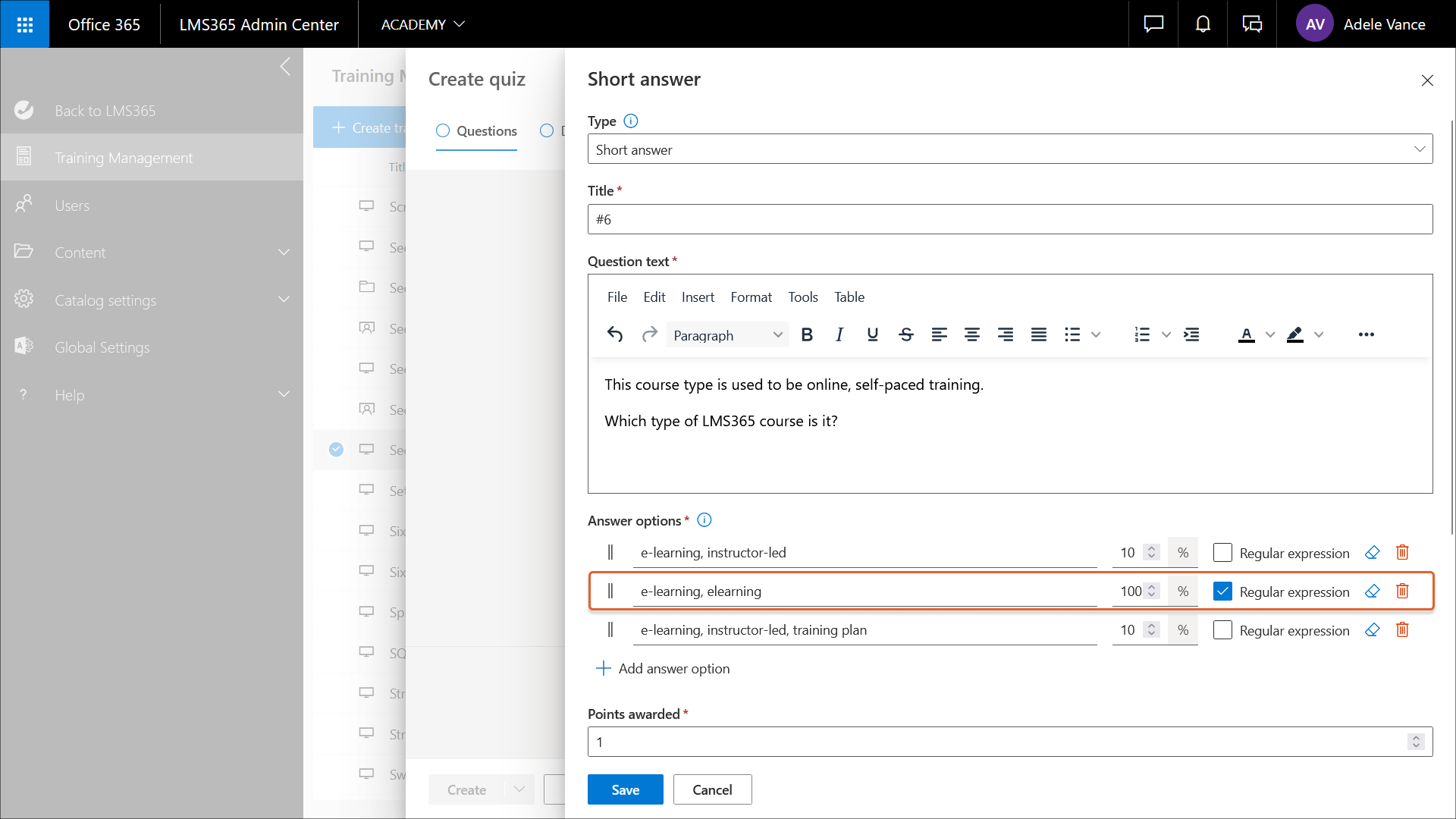Screen dimensions: 1456x819
Task: Click the undo arrow in editor toolbar
Action: [615, 334]
